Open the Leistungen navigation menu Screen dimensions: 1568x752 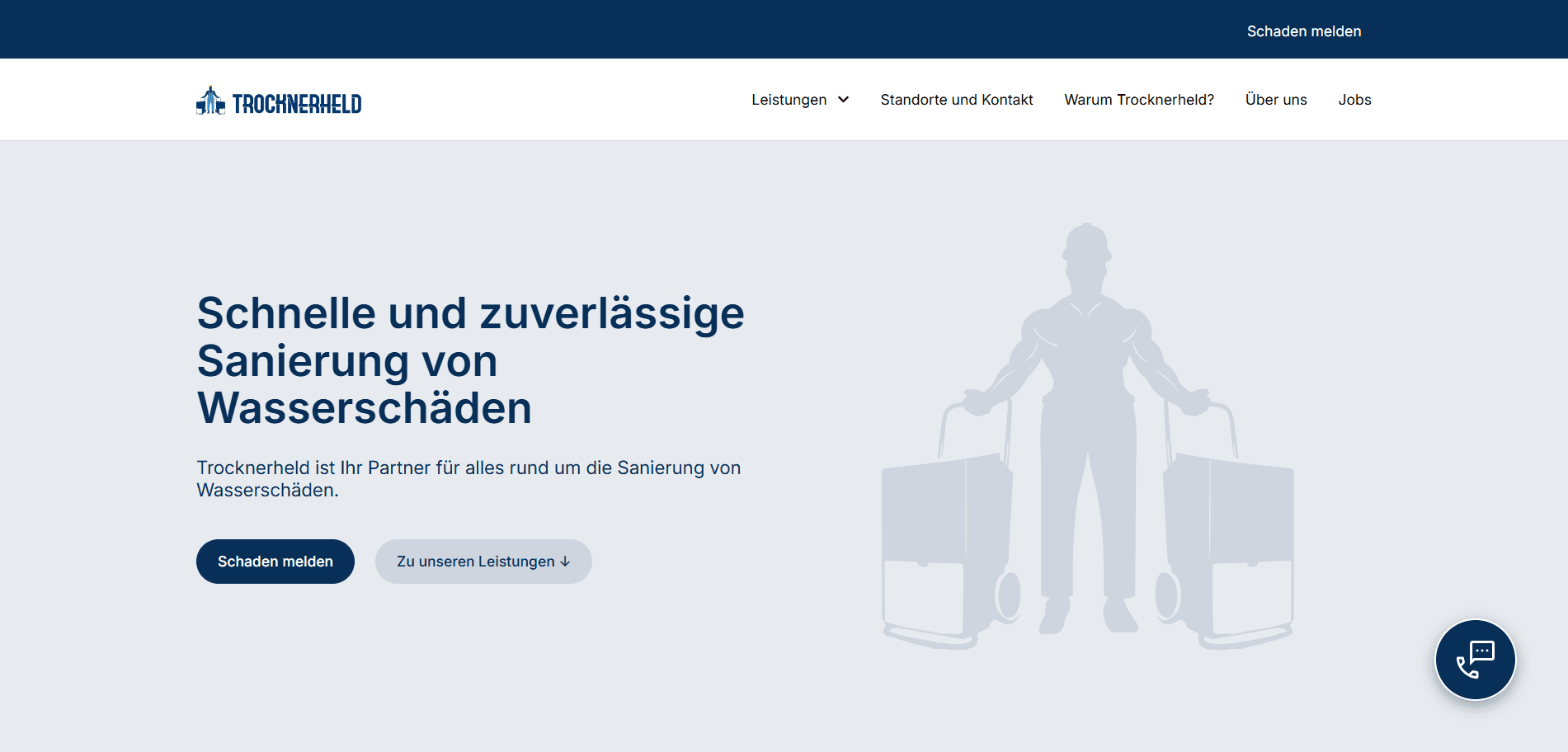point(789,100)
